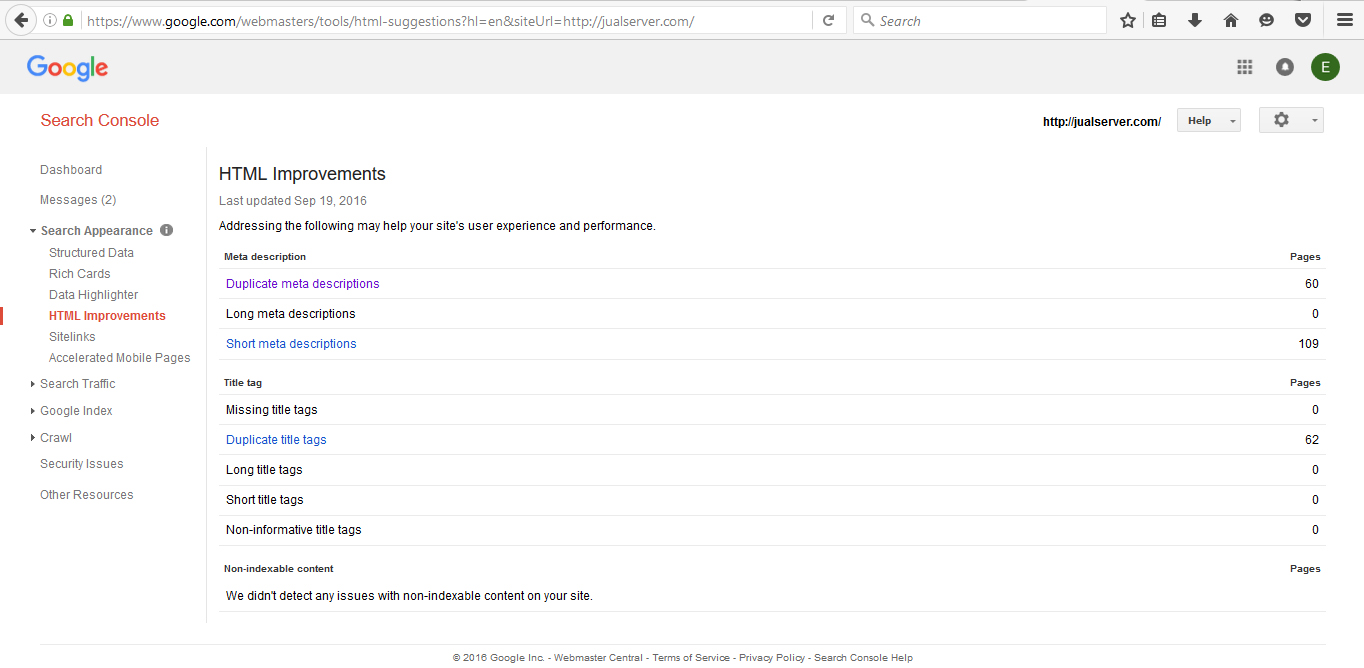
Task: Select Sitelinks in sidebar
Action: point(72,337)
